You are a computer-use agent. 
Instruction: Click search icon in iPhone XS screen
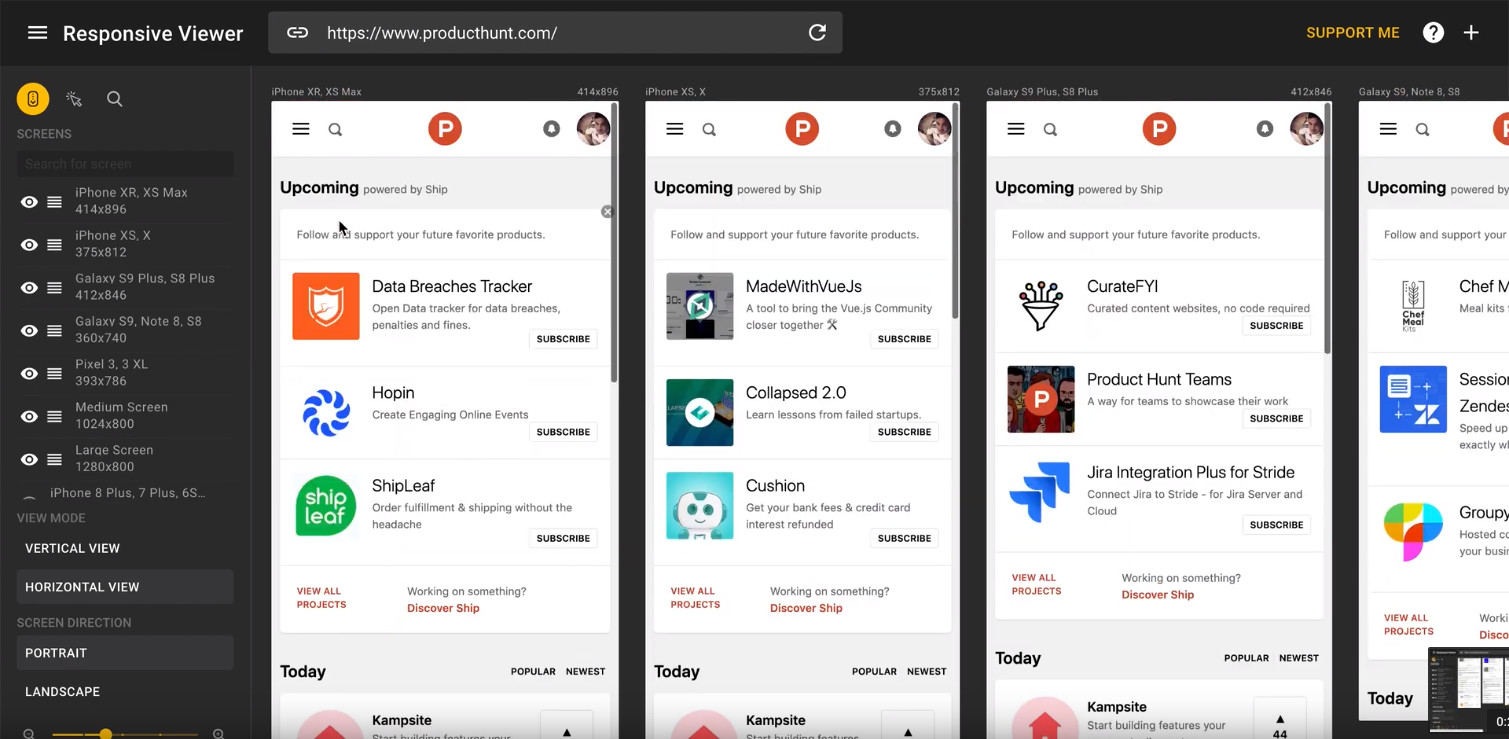[710, 130]
